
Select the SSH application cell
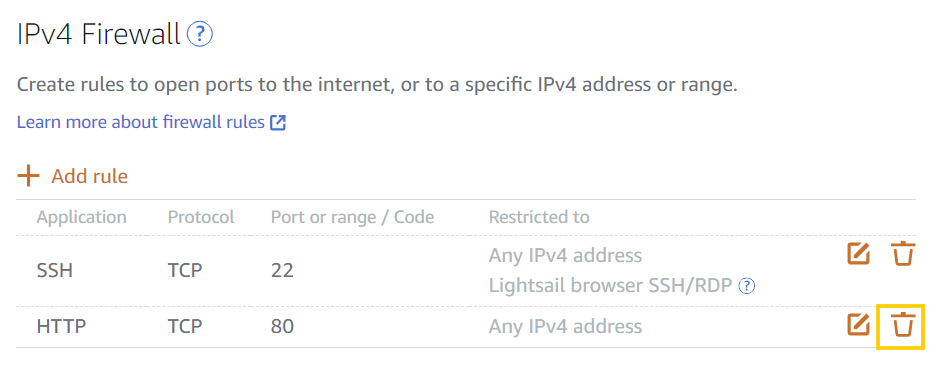coord(55,270)
